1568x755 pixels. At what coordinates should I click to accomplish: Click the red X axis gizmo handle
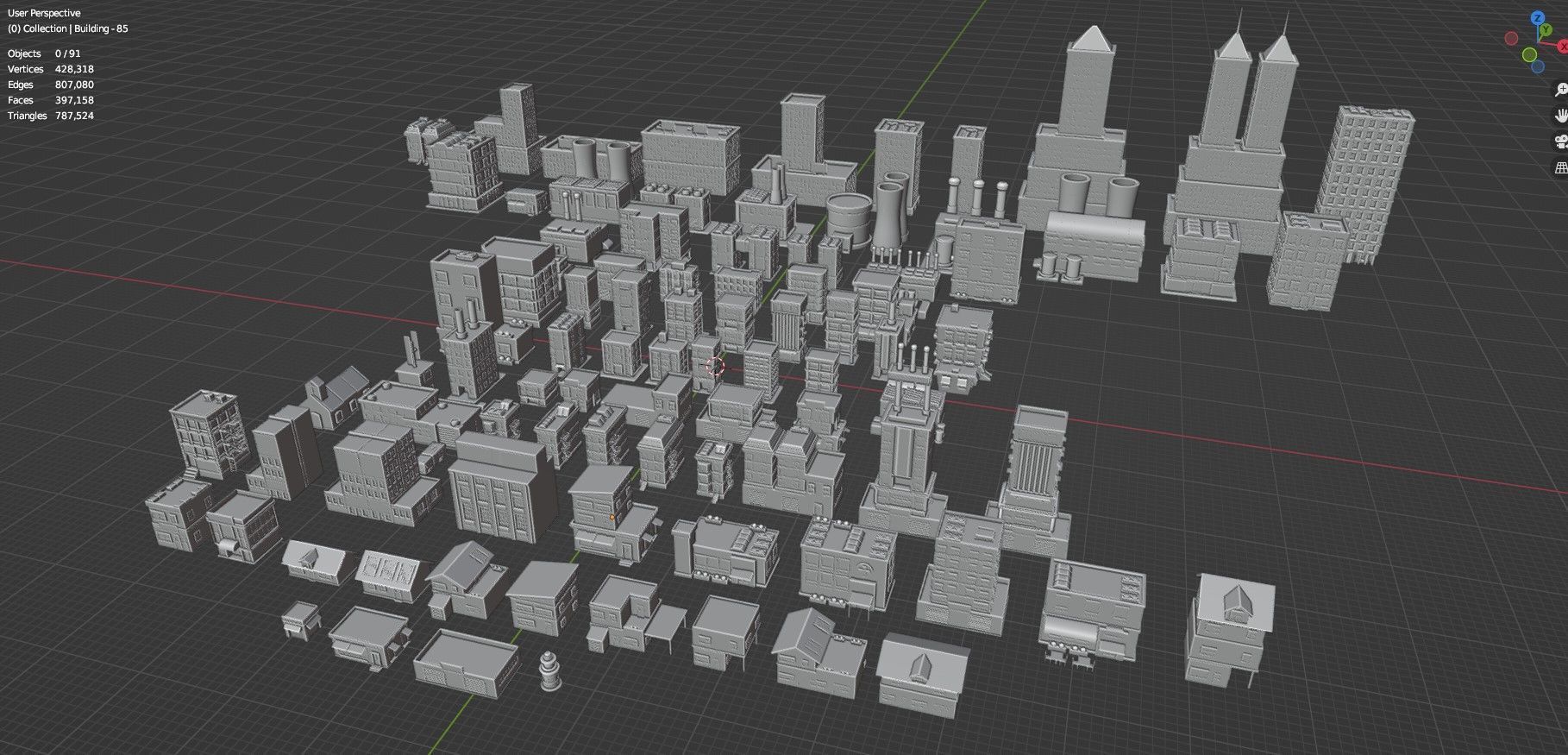1563,46
